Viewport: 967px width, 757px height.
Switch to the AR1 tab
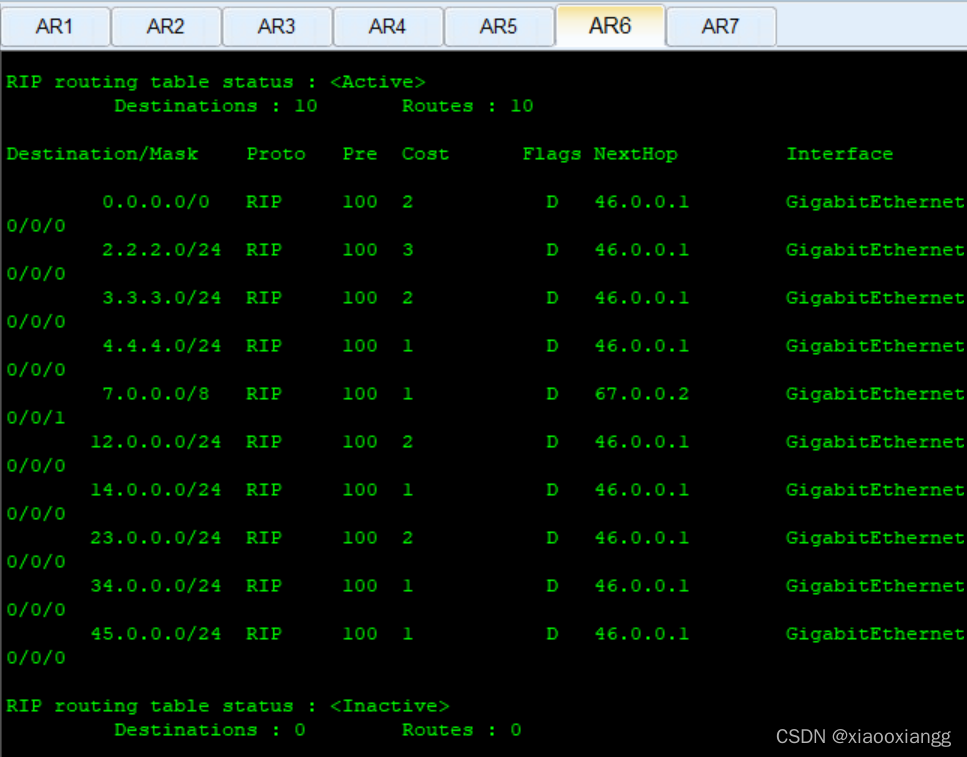pyautogui.click(x=55, y=26)
